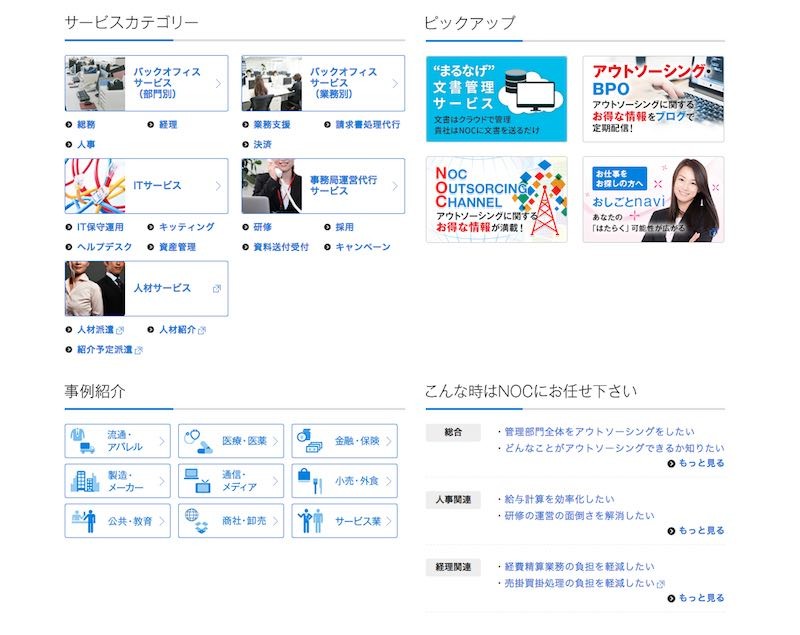Open the ITサービス category chevron

(x=218, y=186)
